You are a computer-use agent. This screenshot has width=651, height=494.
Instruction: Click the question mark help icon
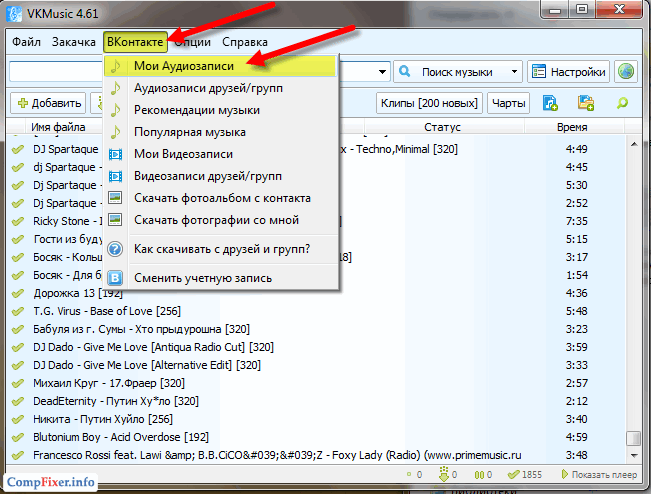point(115,249)
